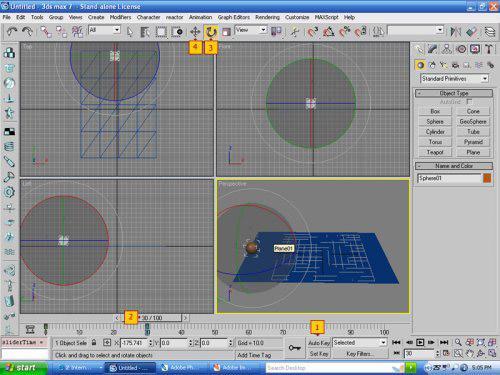Open the Standard Primitives category dropdown
Viewport: 500px width, 375px height.
click(x=454, y=79)
